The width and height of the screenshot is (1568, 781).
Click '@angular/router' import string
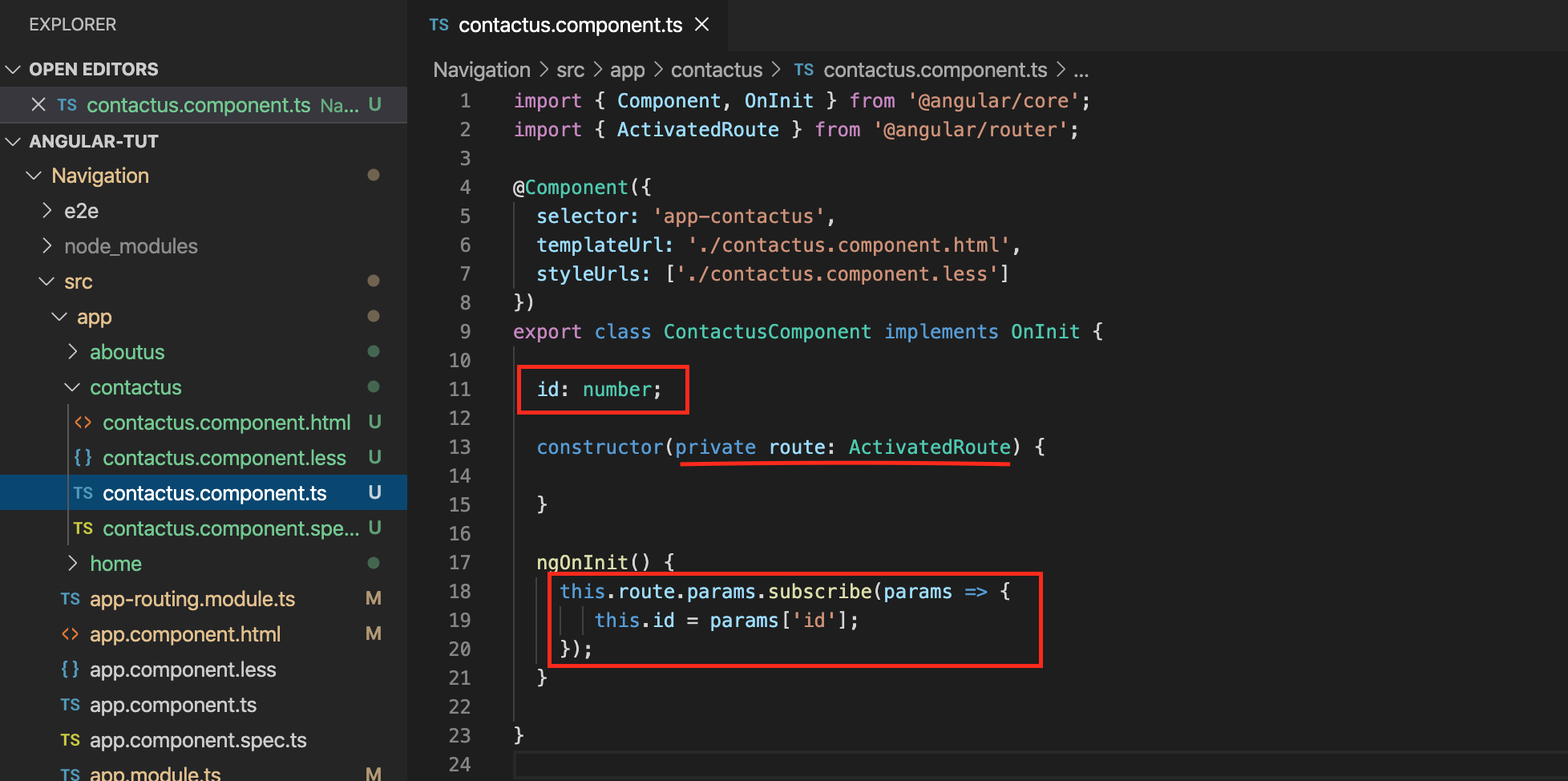(x=970, y=129)
